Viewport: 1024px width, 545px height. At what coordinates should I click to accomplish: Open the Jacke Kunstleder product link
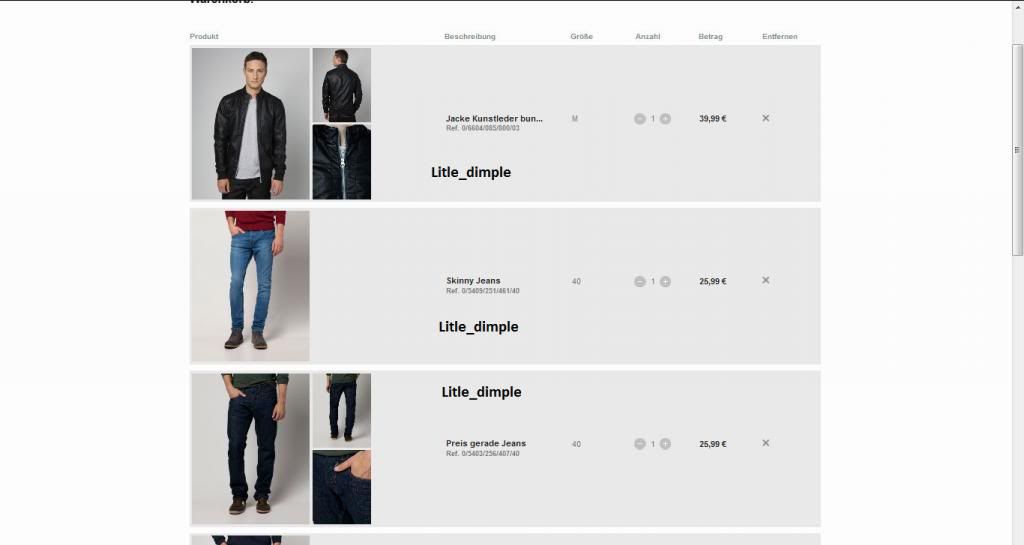pyautogui.click(x=494, y=119)
